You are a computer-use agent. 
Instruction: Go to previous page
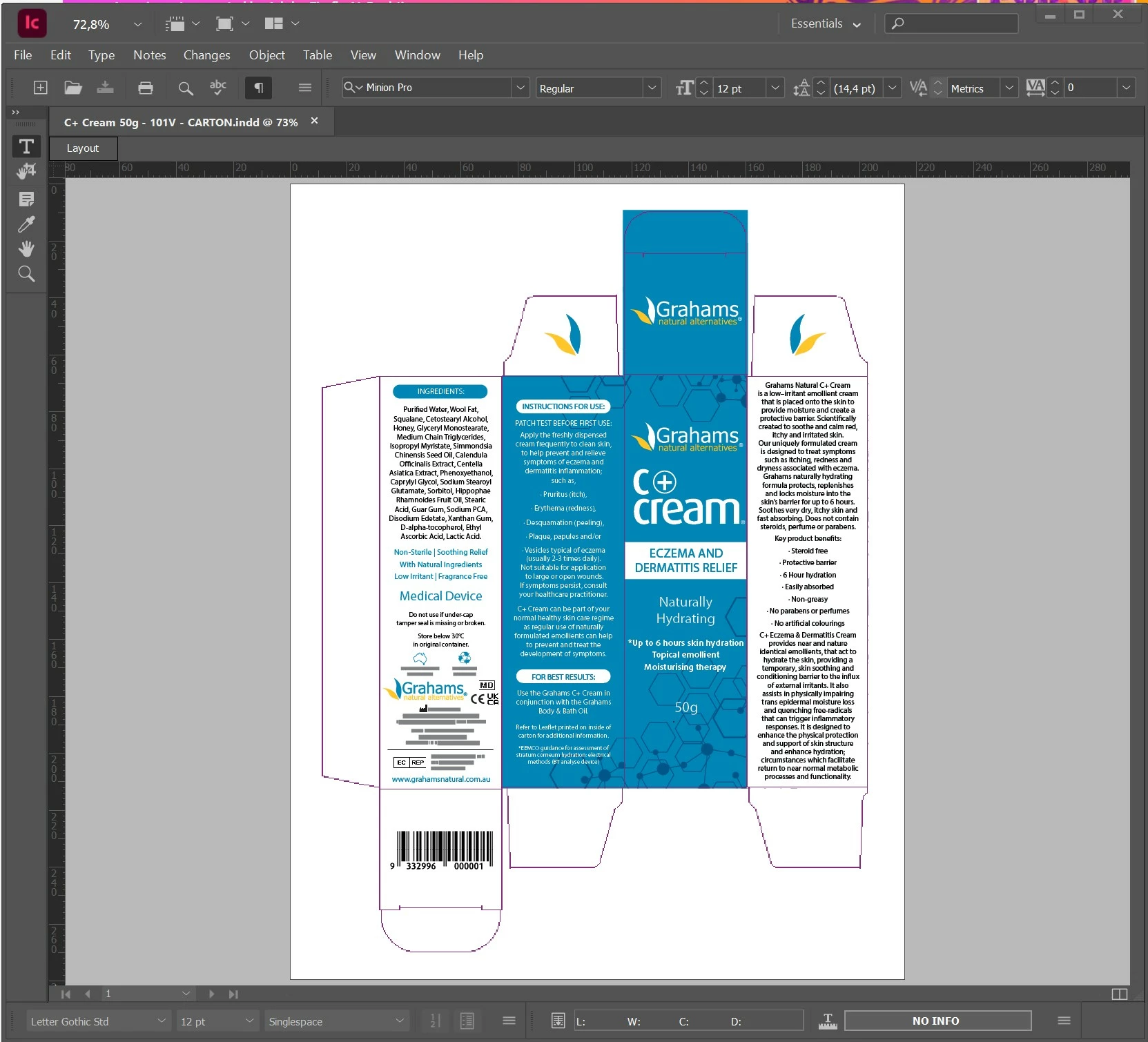tap(88, 994)
